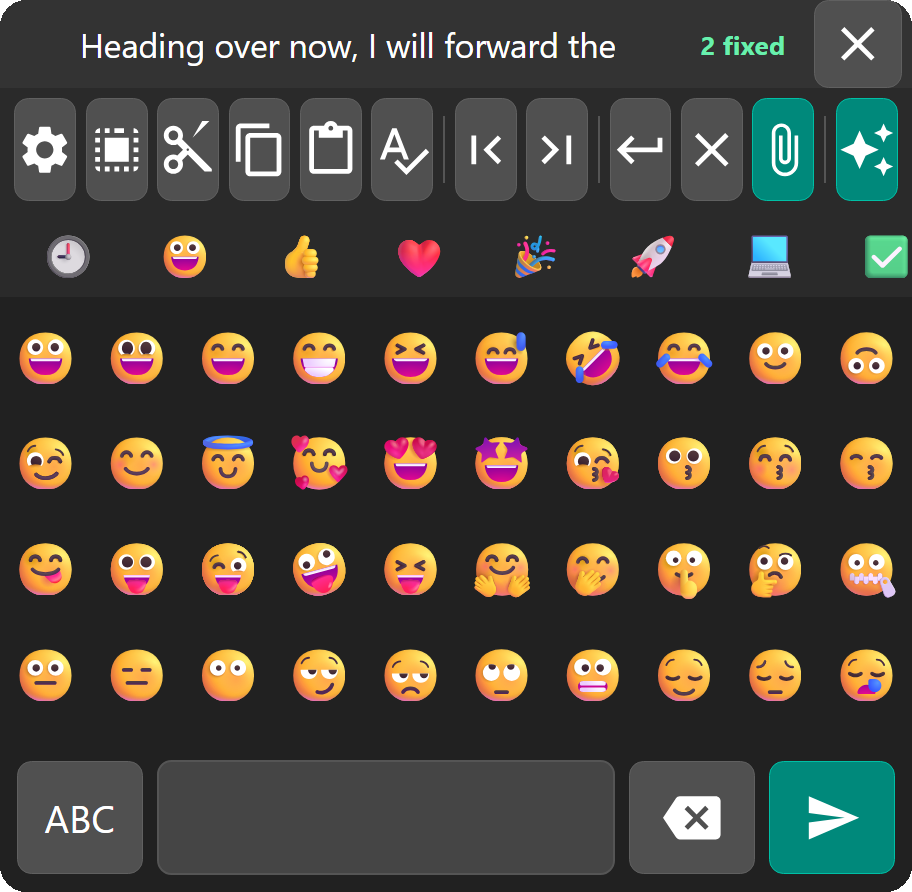Open recent emojis clock tab
912x892 pixels.
(x=68, y=256)
